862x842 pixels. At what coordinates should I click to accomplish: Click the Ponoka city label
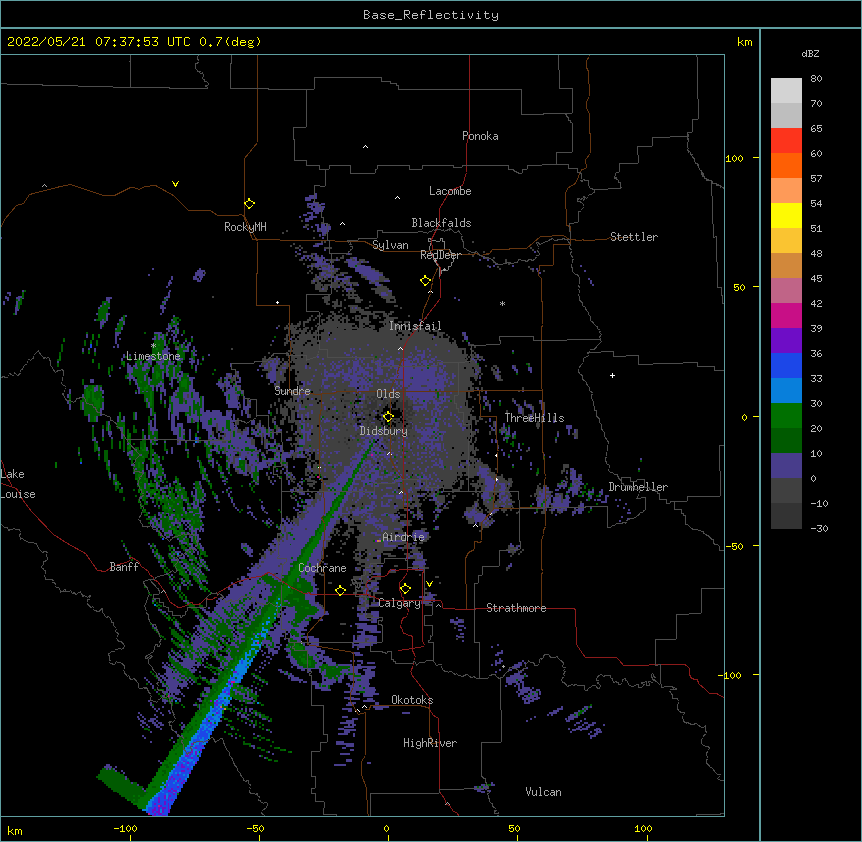click(x=480, y=136)
